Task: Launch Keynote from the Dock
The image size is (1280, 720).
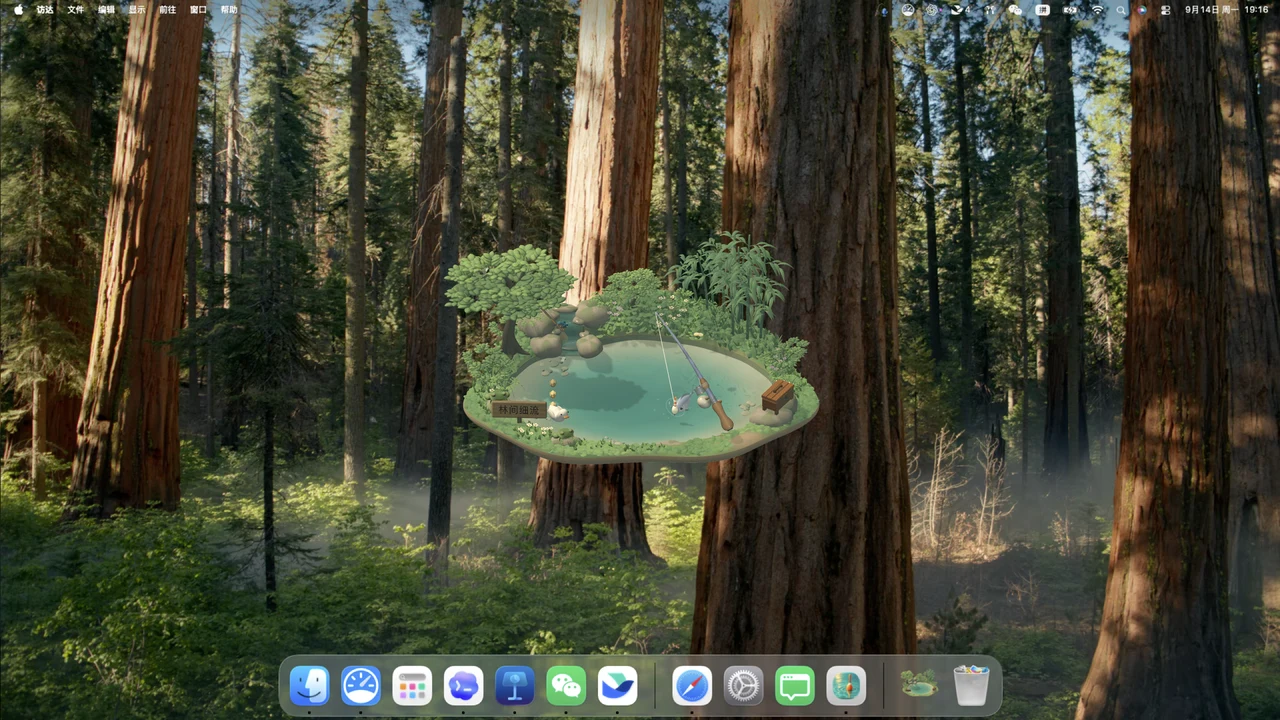Action: point(515,686)
